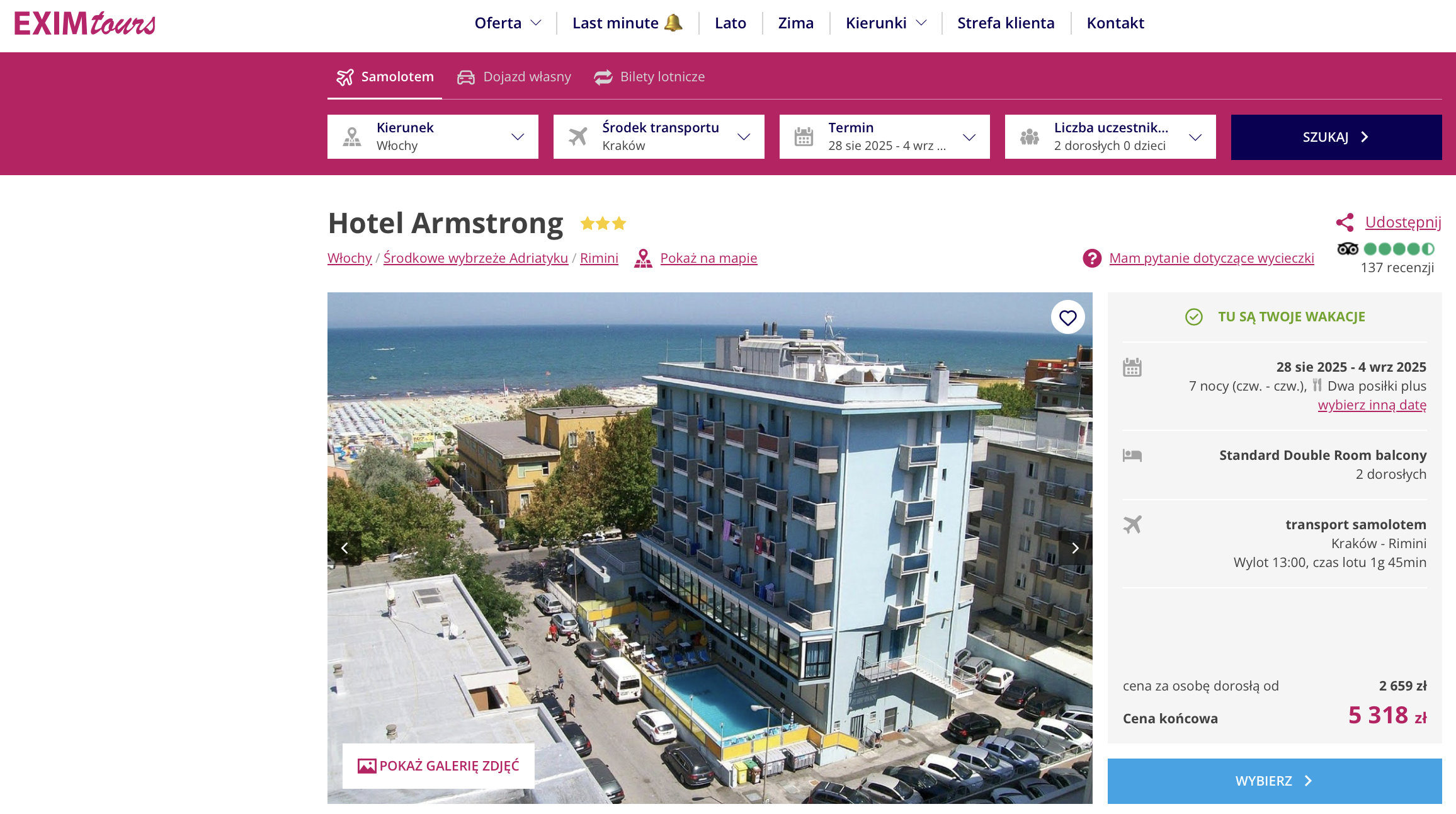The height and width of the screenshot is (814, 1456).
Task: Open POKAŻ GALERIĘ ZDJĘĆ photo gallery
Action: (x=438, y=766)
